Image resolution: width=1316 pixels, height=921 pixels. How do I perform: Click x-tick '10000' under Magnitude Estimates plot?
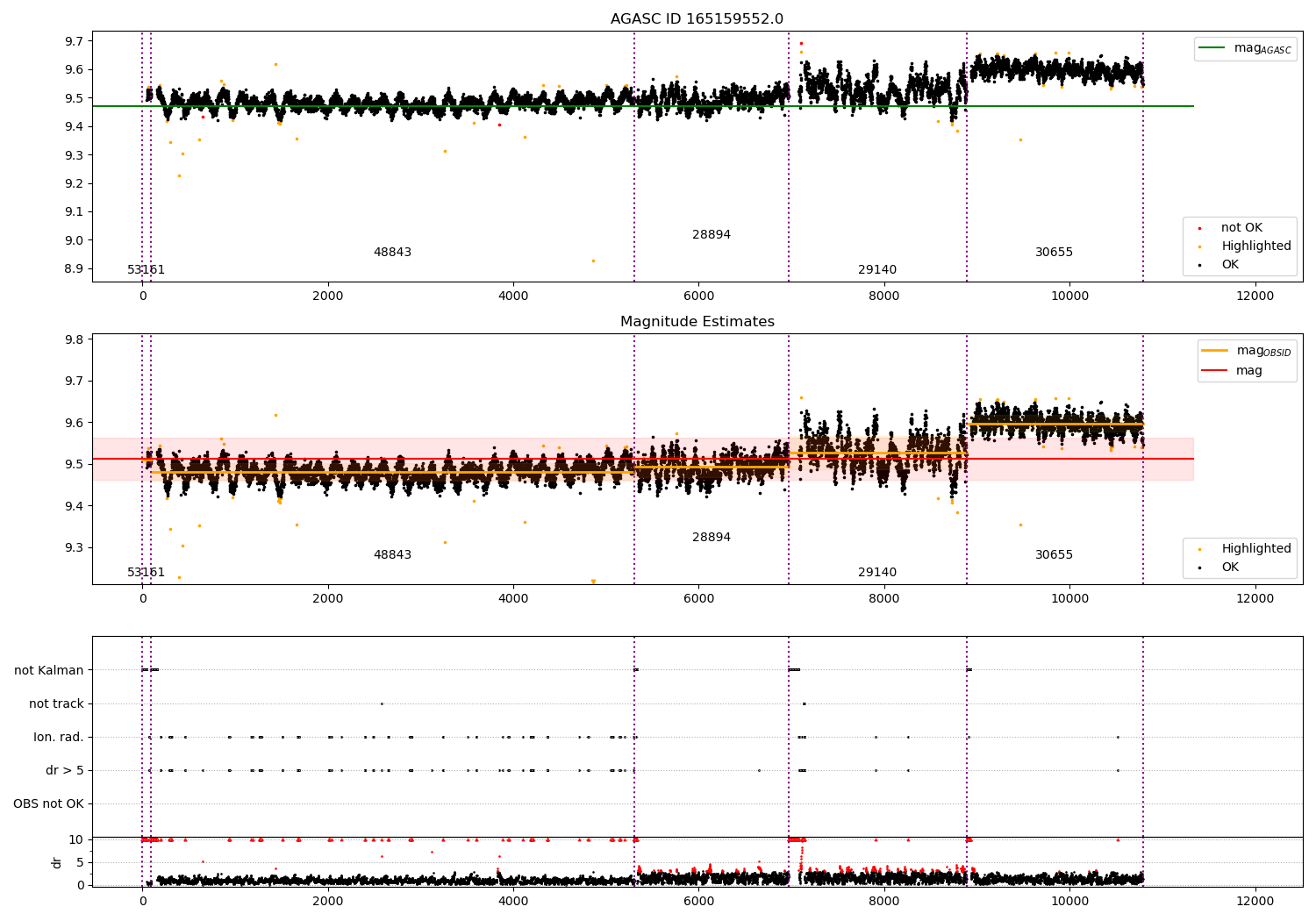point(1069,598)
